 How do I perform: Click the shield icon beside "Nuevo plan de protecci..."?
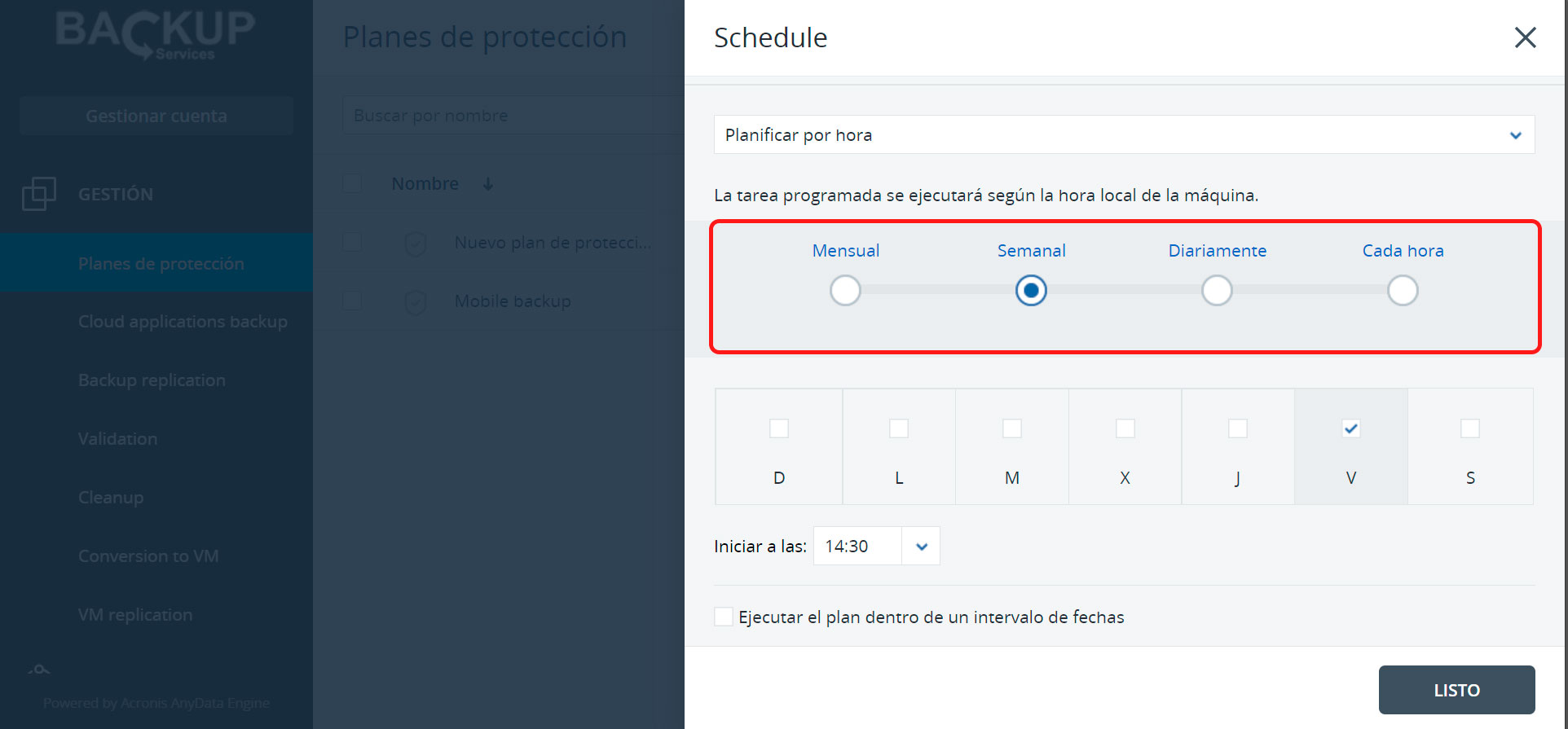click(x=416, y=242)
